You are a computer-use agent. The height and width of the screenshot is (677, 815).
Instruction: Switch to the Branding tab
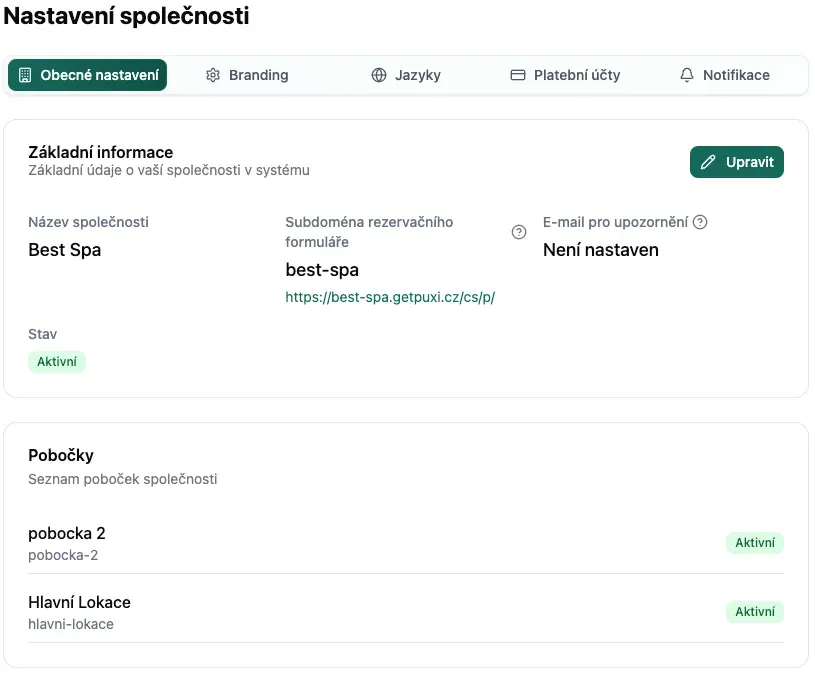coord(246,74)
